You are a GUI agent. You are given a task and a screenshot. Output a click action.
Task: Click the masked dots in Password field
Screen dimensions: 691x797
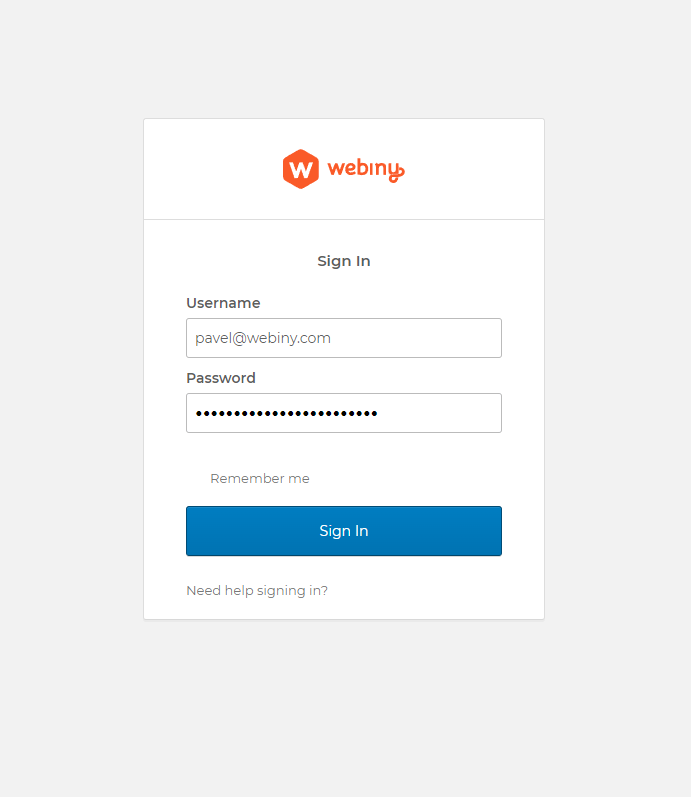click(286, 413)
